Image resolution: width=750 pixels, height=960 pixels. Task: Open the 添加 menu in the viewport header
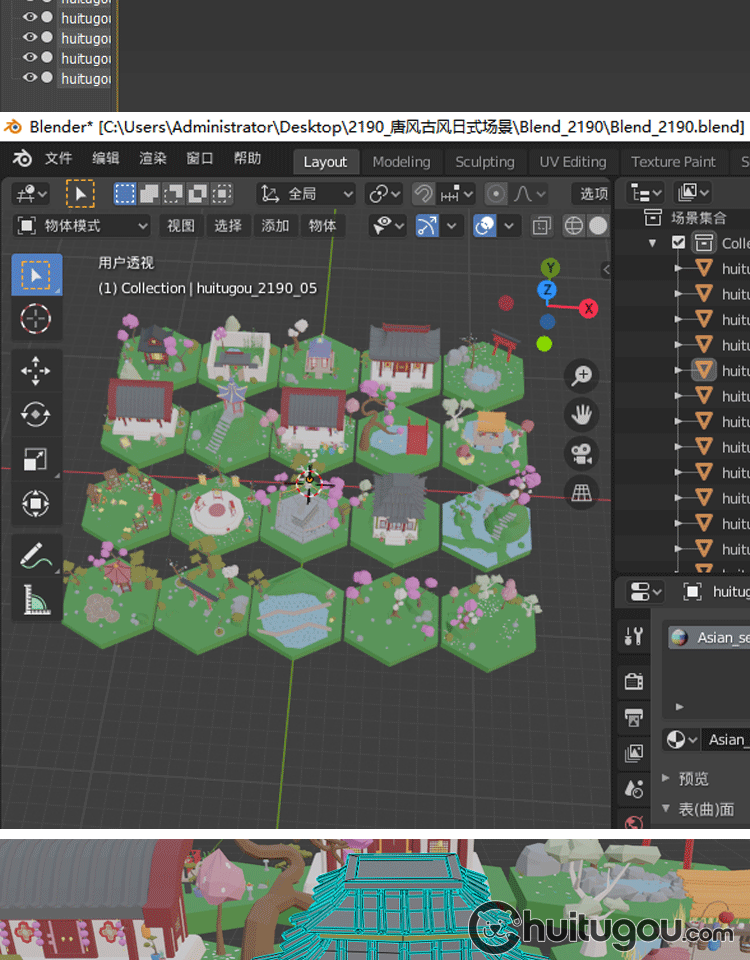coord(275,226)
